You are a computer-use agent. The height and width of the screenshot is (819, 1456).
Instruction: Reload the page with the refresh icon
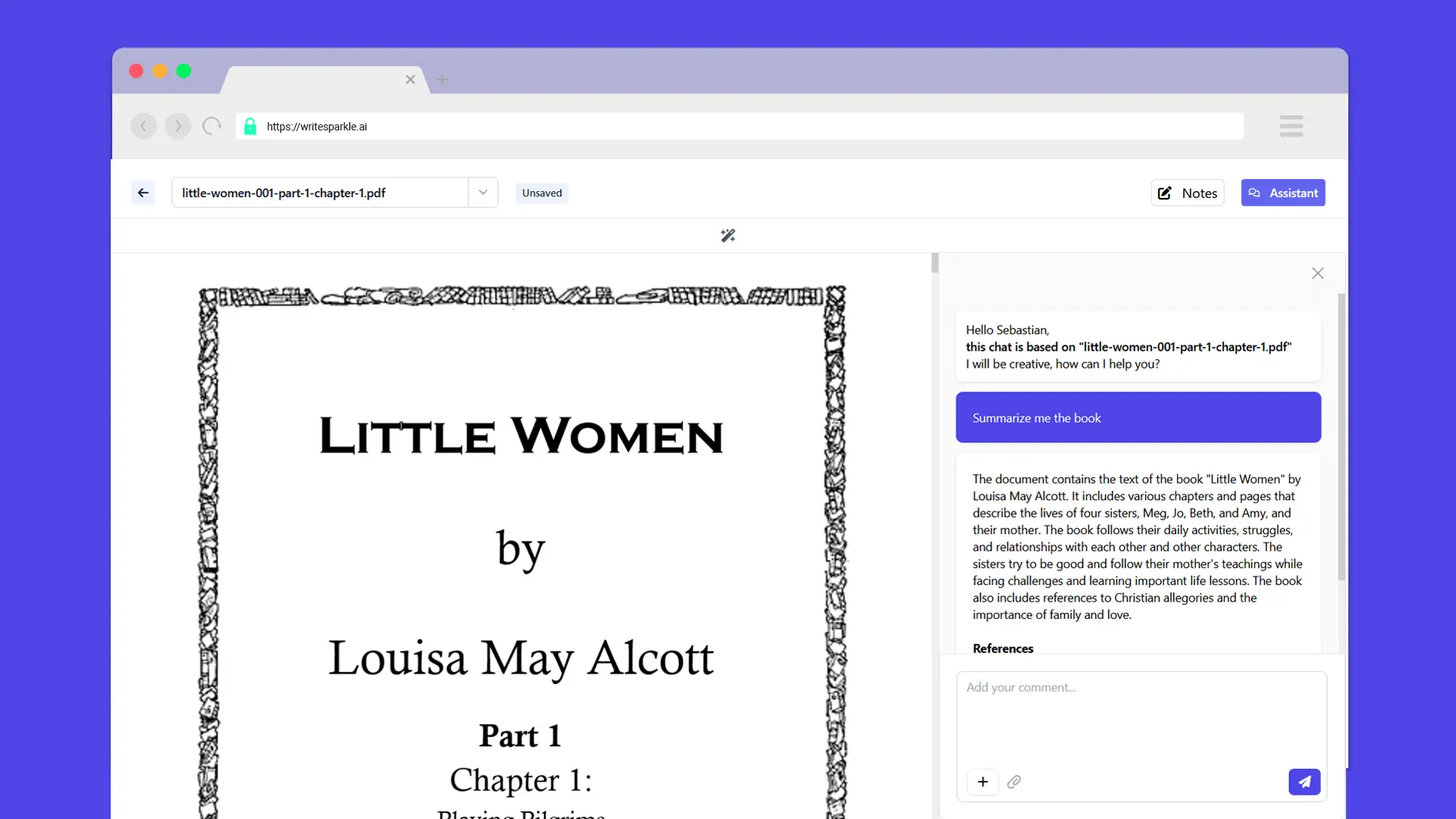pos(212,126)
